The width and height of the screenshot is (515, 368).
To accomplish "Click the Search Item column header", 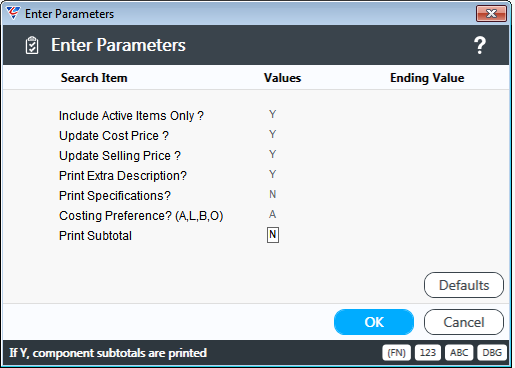I will tap(94, 78).
